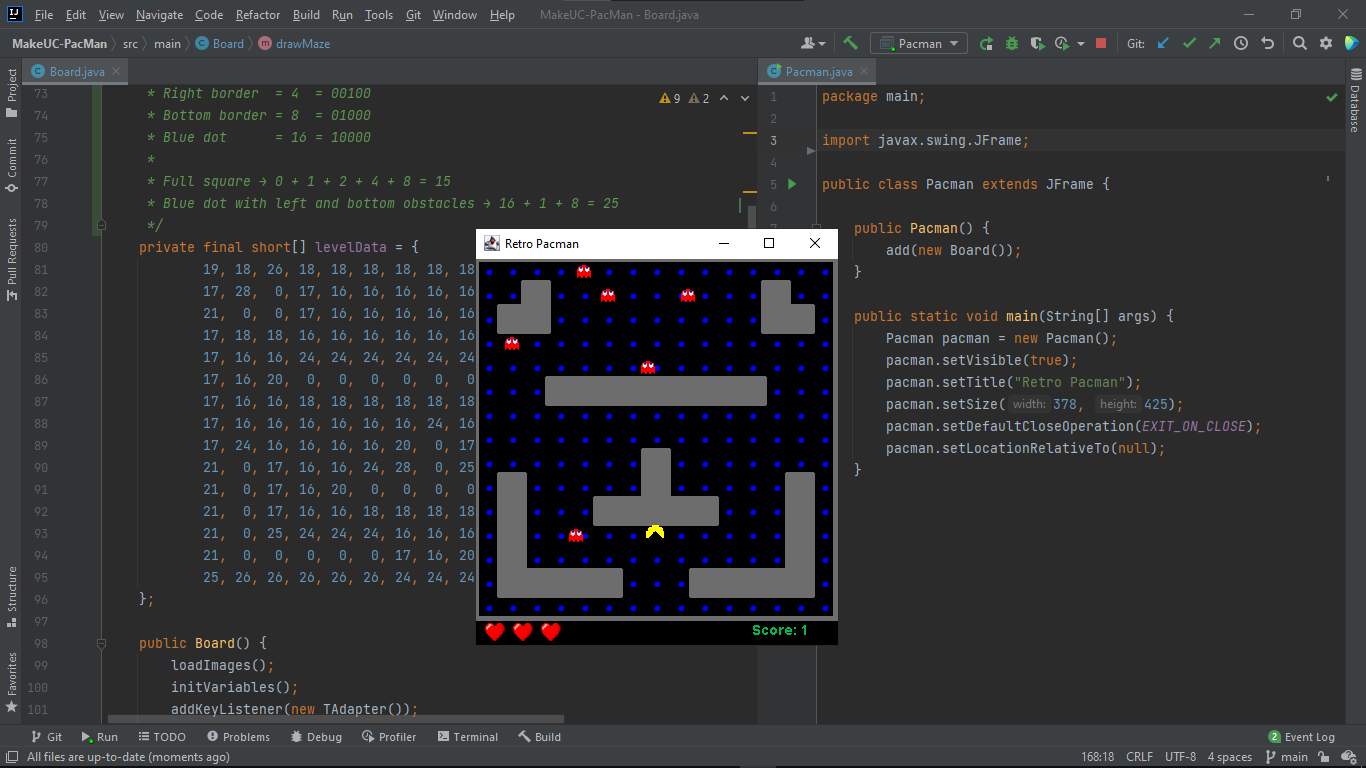Change line separator CRLF in status bar

click(x=1139, y=757)
